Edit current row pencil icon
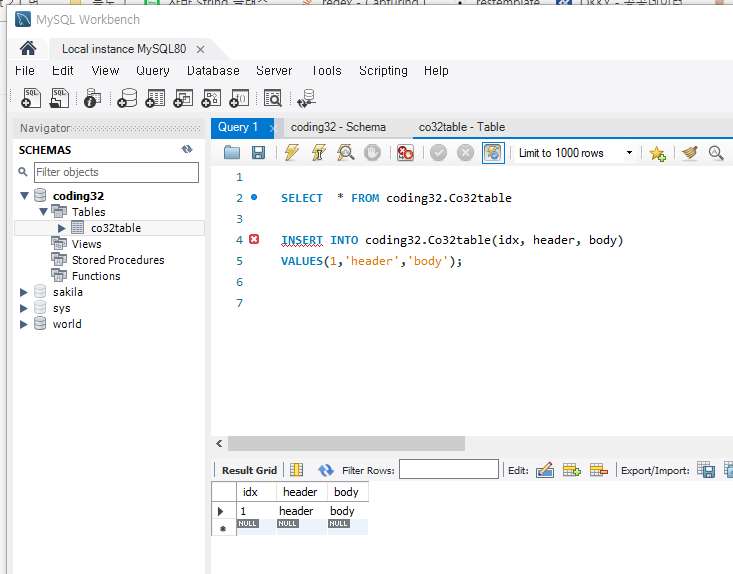Image resolution: width=733 pixels, height=574 pixels. (545, 470)
